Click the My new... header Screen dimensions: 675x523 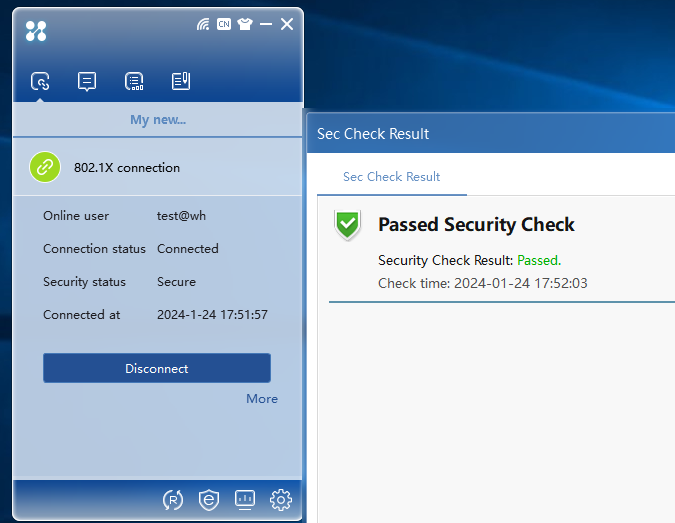(x=158, y=120)
